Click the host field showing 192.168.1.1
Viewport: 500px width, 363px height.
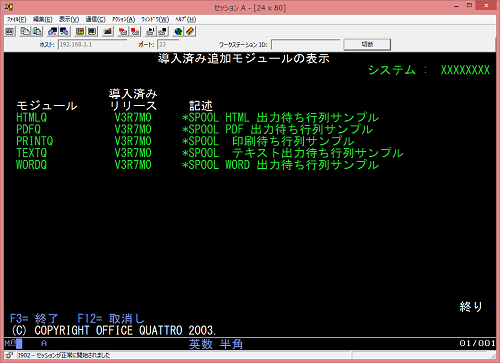(92, 44)
